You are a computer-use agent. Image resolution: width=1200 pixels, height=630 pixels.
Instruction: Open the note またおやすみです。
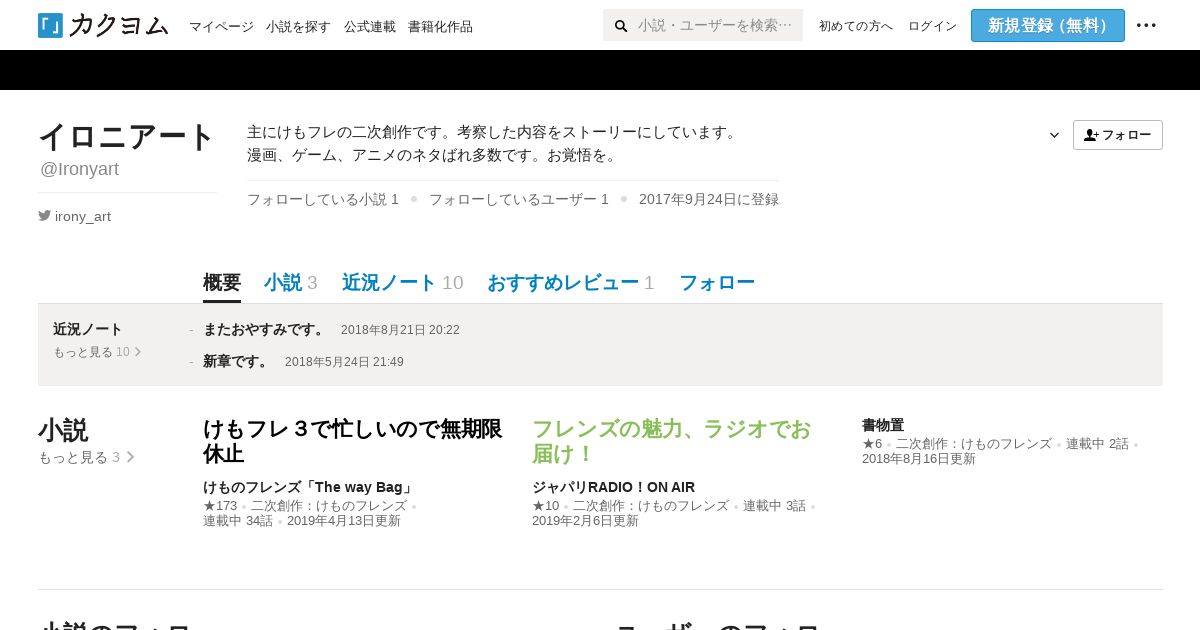tap(264, 329)
